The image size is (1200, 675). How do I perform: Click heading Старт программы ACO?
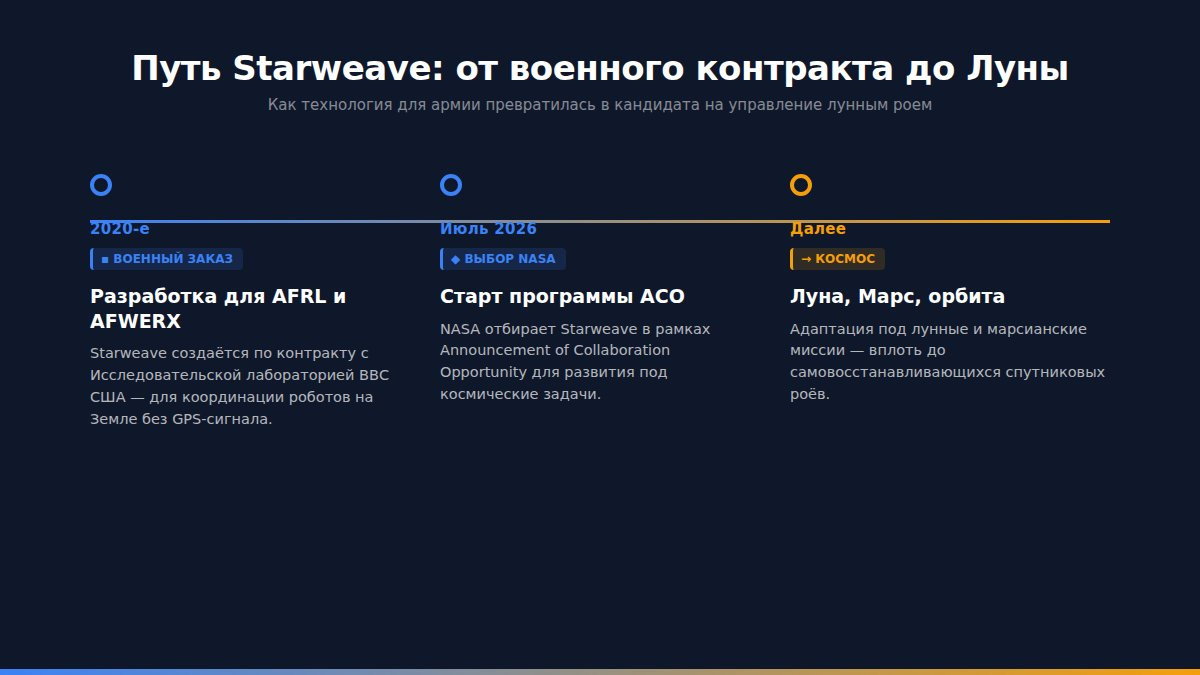[x=562, y=297]
